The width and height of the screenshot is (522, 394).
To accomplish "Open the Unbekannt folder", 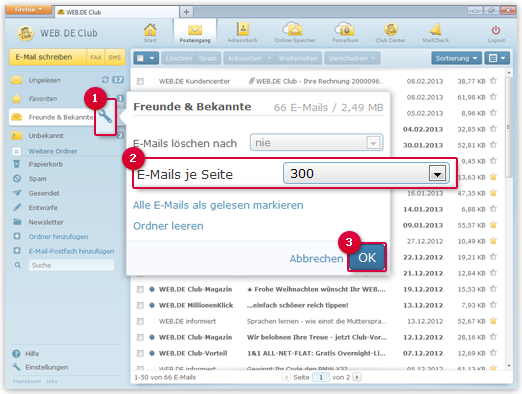I will [x=46, y=136].
